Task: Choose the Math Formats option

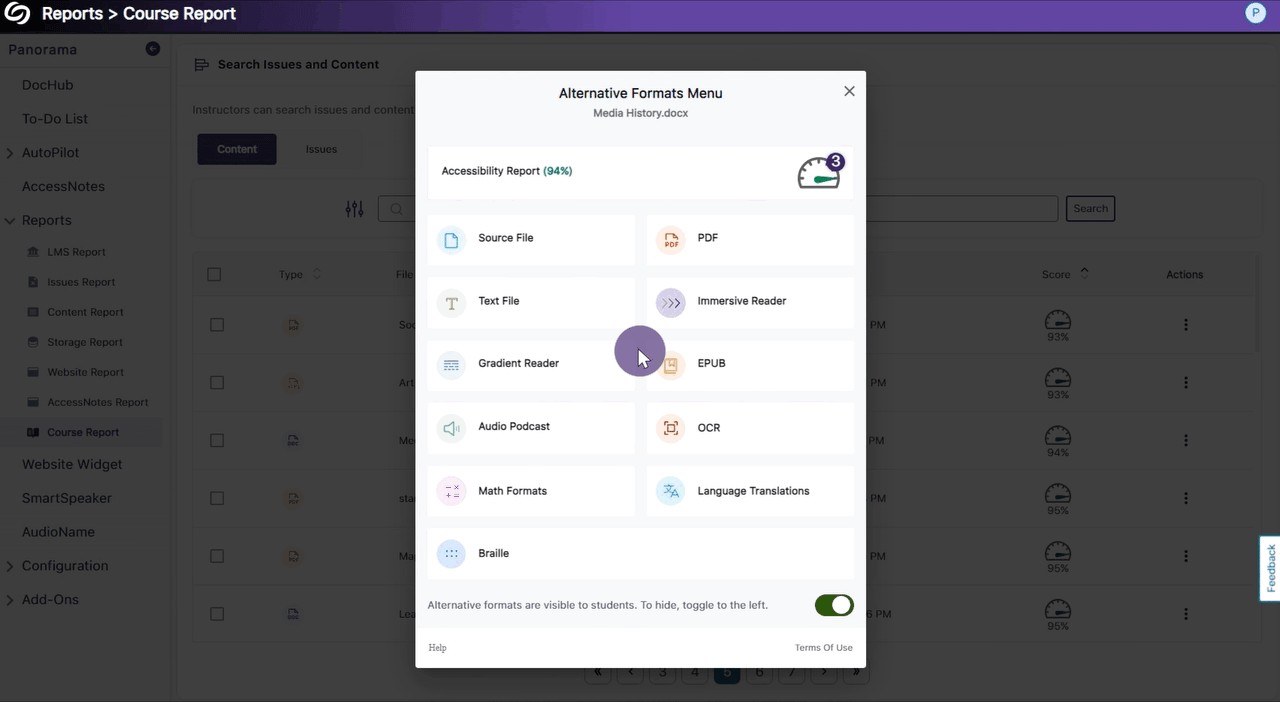Action: pyautogui.click(x=530, y=491)
